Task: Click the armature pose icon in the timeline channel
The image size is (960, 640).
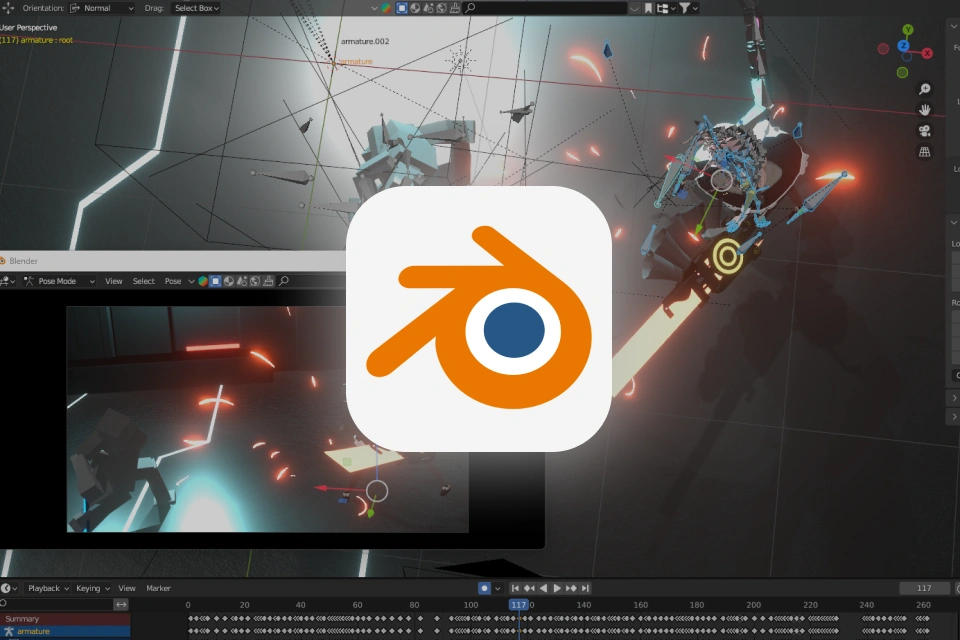Action: [x=9, y=631]
